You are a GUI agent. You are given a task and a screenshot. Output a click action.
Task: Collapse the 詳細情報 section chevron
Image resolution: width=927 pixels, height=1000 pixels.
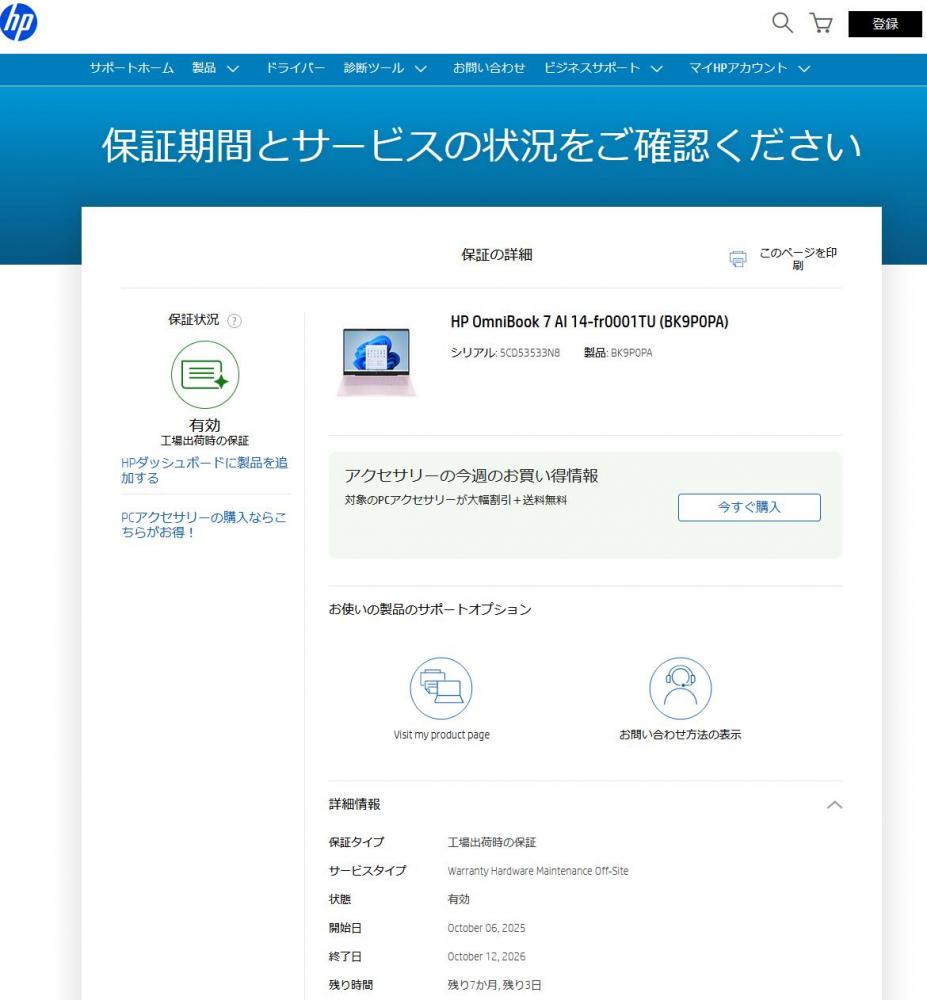coord(835,805)
